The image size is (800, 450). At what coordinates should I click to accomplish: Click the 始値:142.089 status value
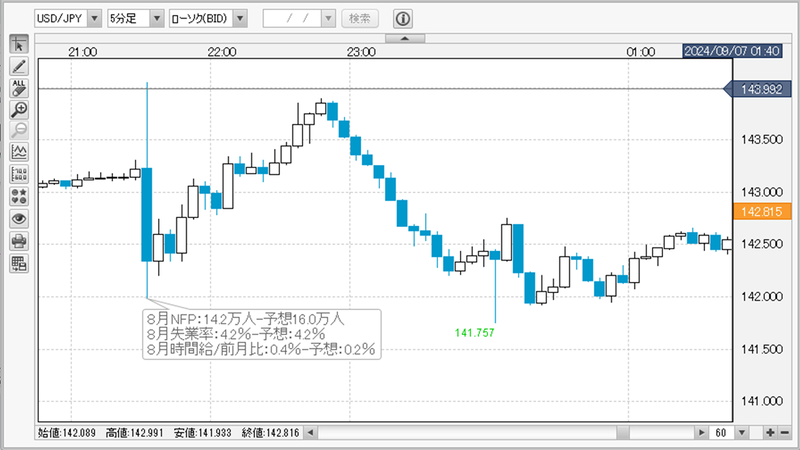66,433
